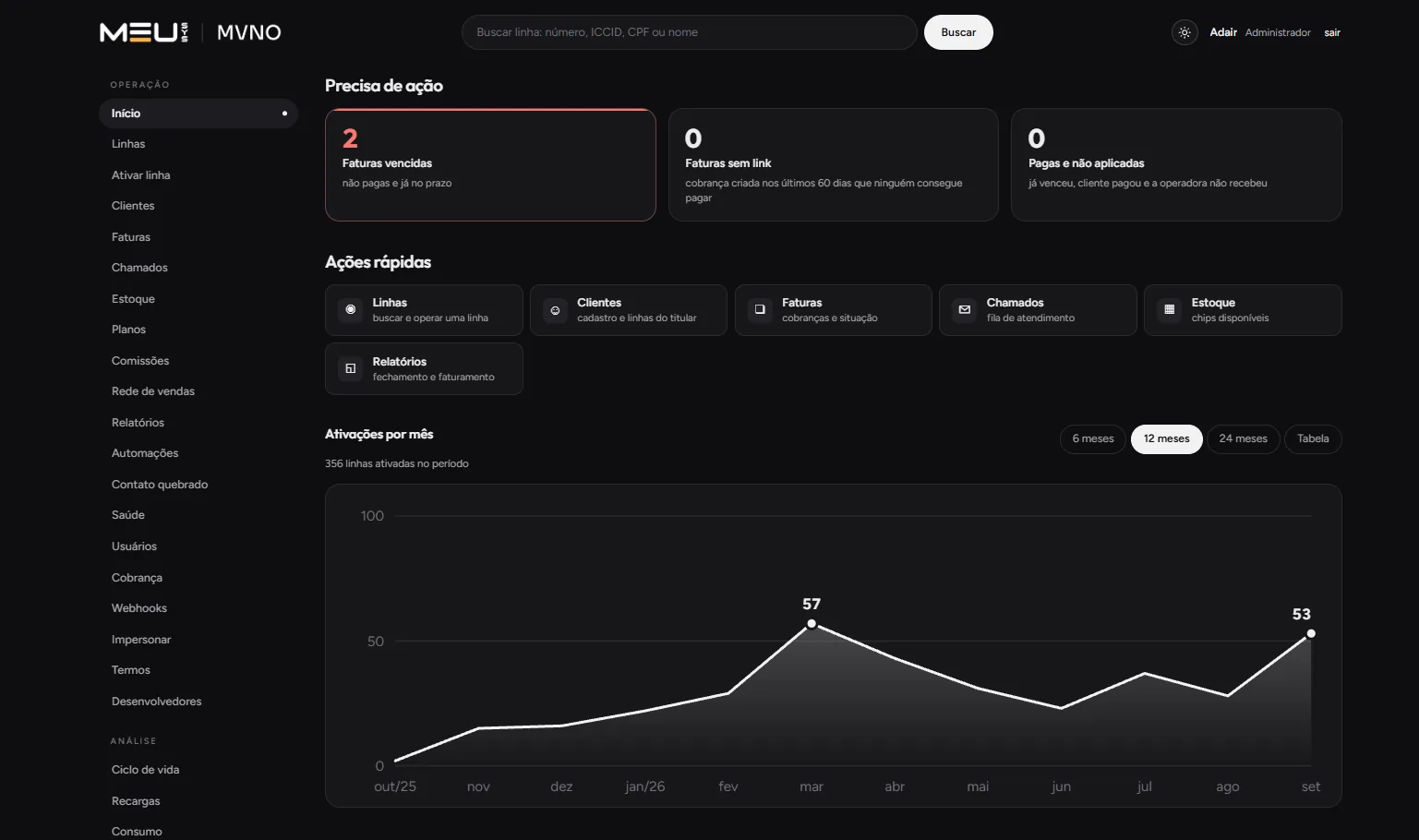Viewport: 1419px width, 840px height.
Task: Click the Linhas quick action icon
Action: (351, 310)
